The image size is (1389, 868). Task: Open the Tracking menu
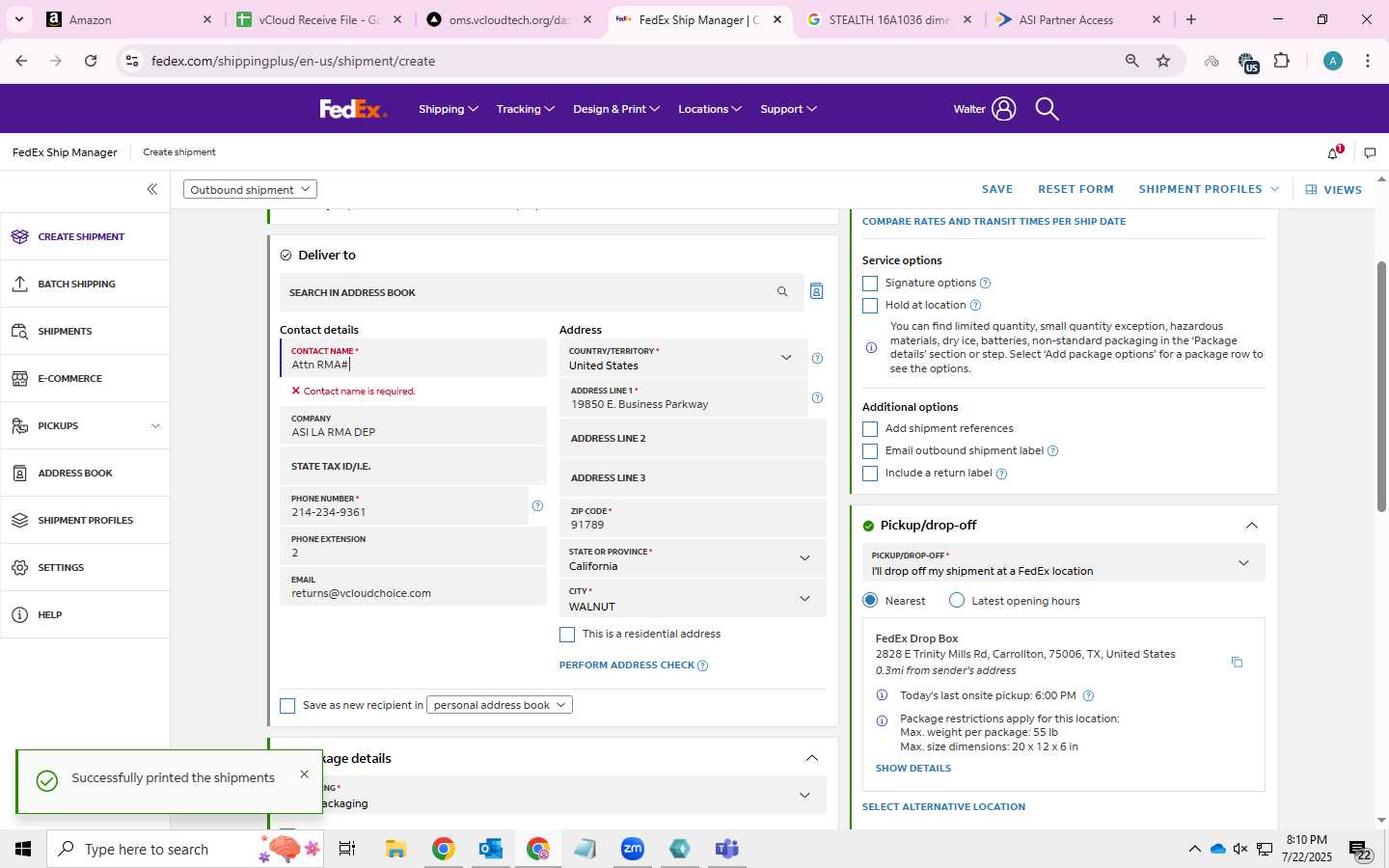(x=526, y=109)
